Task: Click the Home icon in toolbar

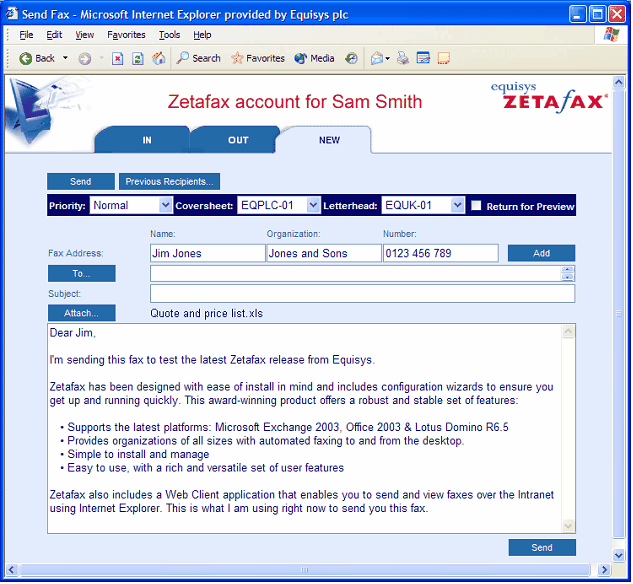Action: click(159, 59)
